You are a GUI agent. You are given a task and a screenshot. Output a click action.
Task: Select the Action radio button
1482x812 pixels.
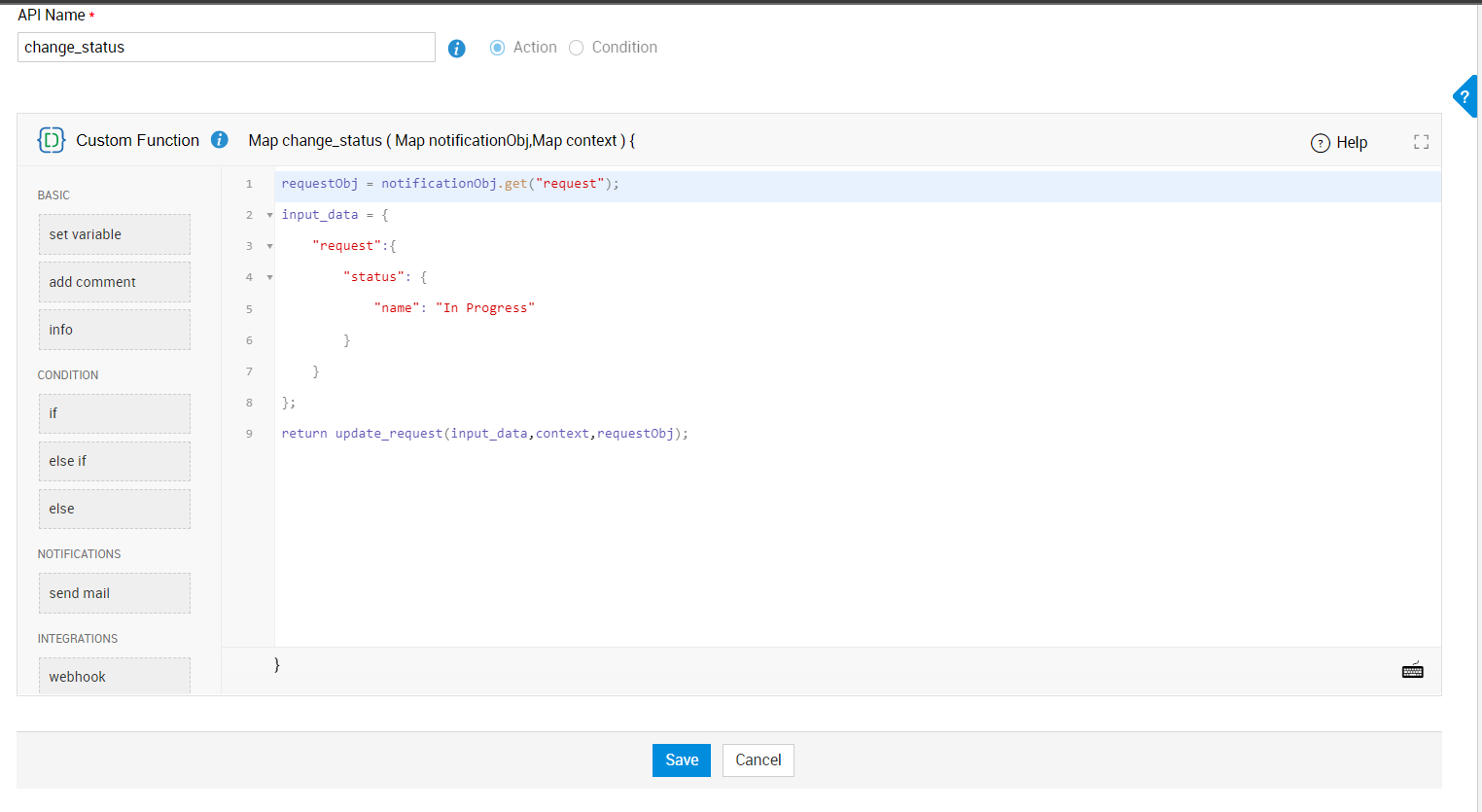pyautogui.click(x=497, y=48)
